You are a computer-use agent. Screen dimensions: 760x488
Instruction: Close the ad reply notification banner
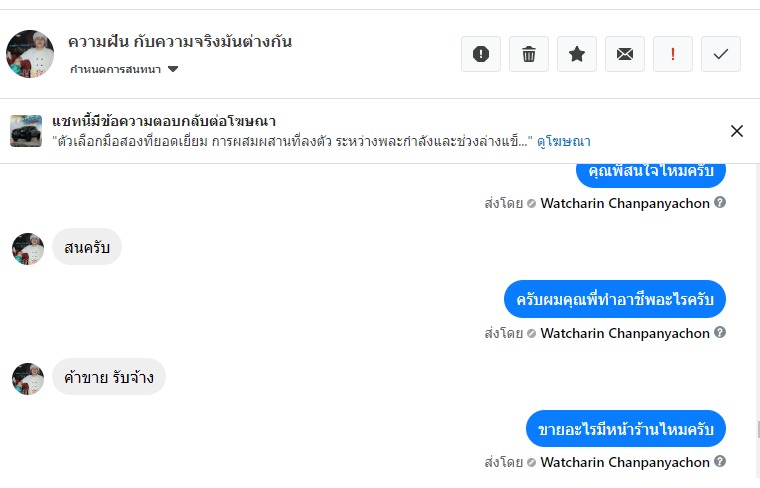737,131
